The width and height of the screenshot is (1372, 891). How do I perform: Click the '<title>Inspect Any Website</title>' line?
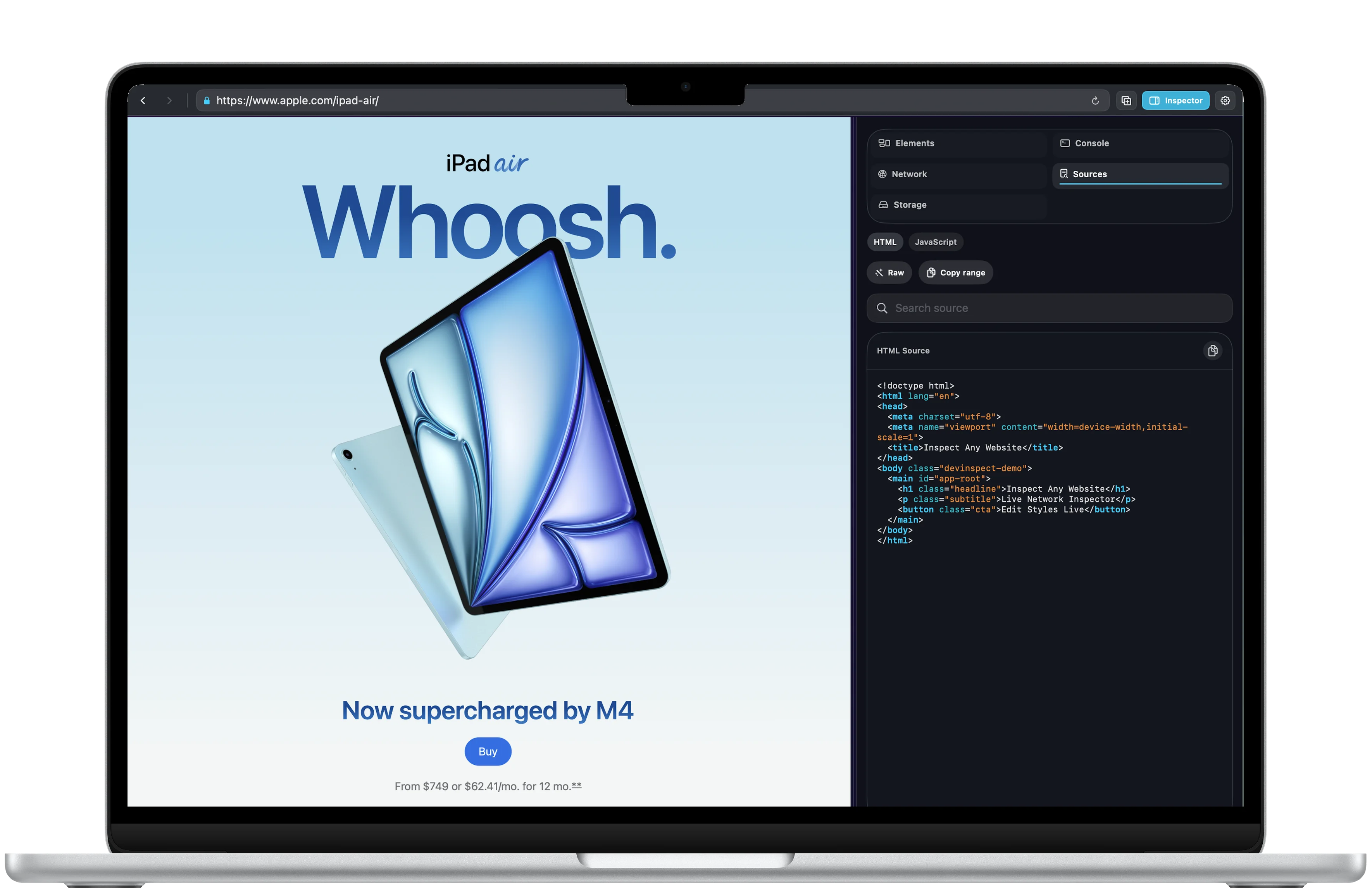pos(976,448)
